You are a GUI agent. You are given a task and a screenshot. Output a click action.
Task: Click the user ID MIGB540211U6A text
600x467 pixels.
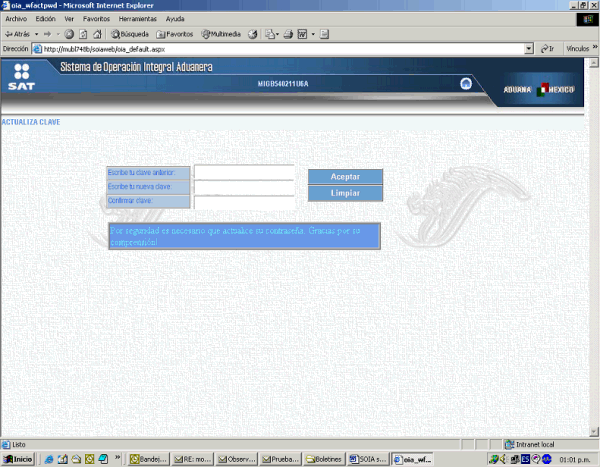coord(283,84)
